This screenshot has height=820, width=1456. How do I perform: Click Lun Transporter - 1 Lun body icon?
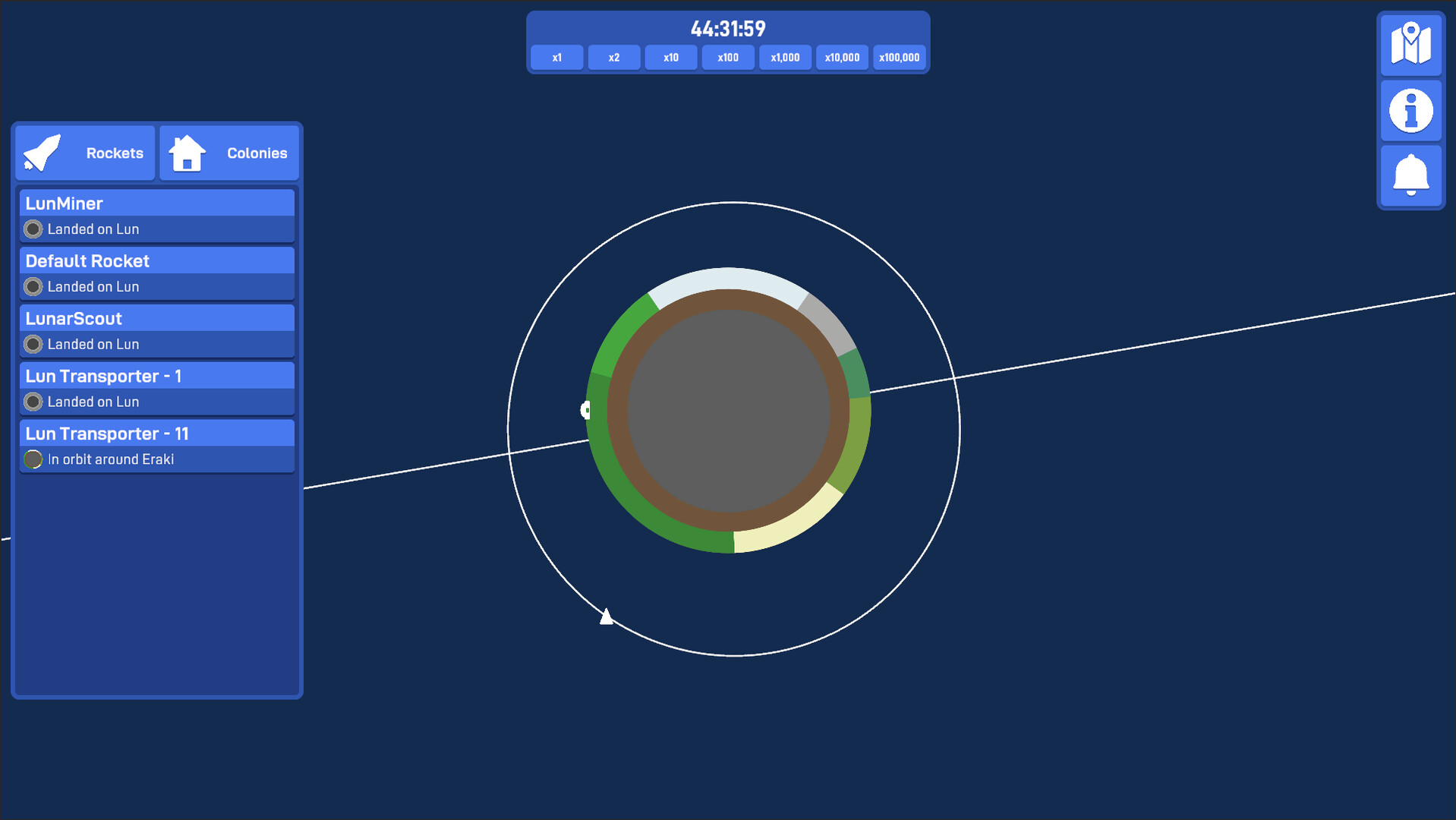(33, 402)
